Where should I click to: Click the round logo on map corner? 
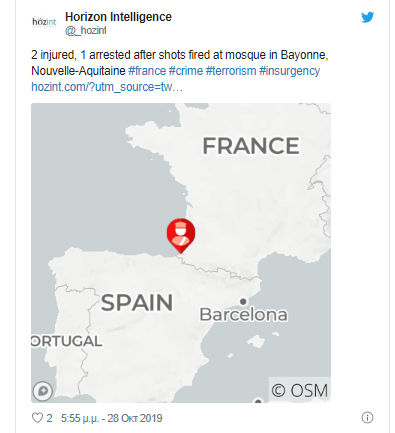click(x=43, y=390)
